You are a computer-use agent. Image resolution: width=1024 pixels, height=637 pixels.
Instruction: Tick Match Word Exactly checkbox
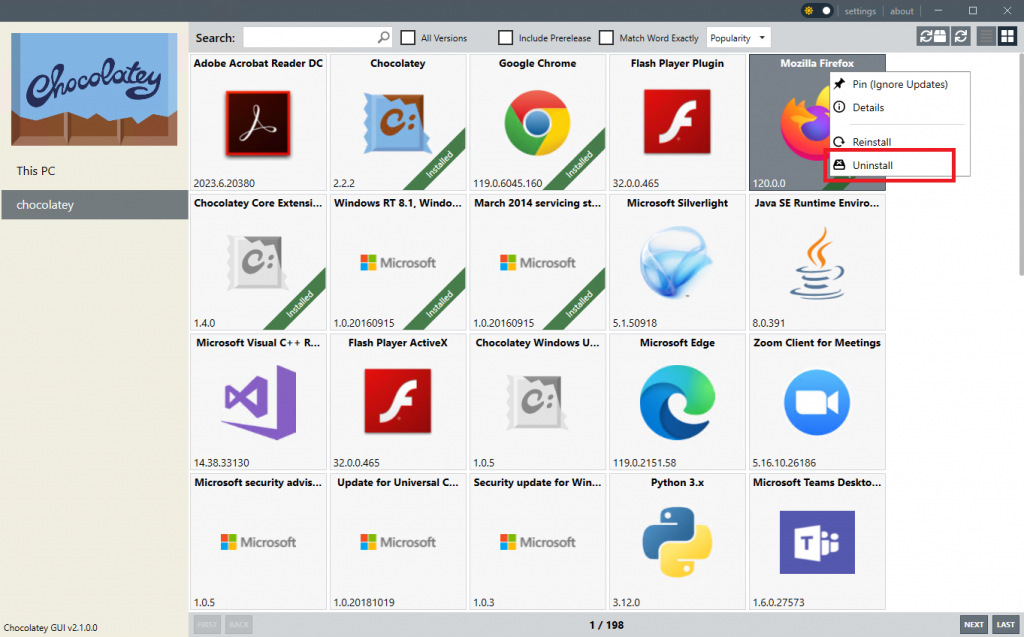point(607,38)
